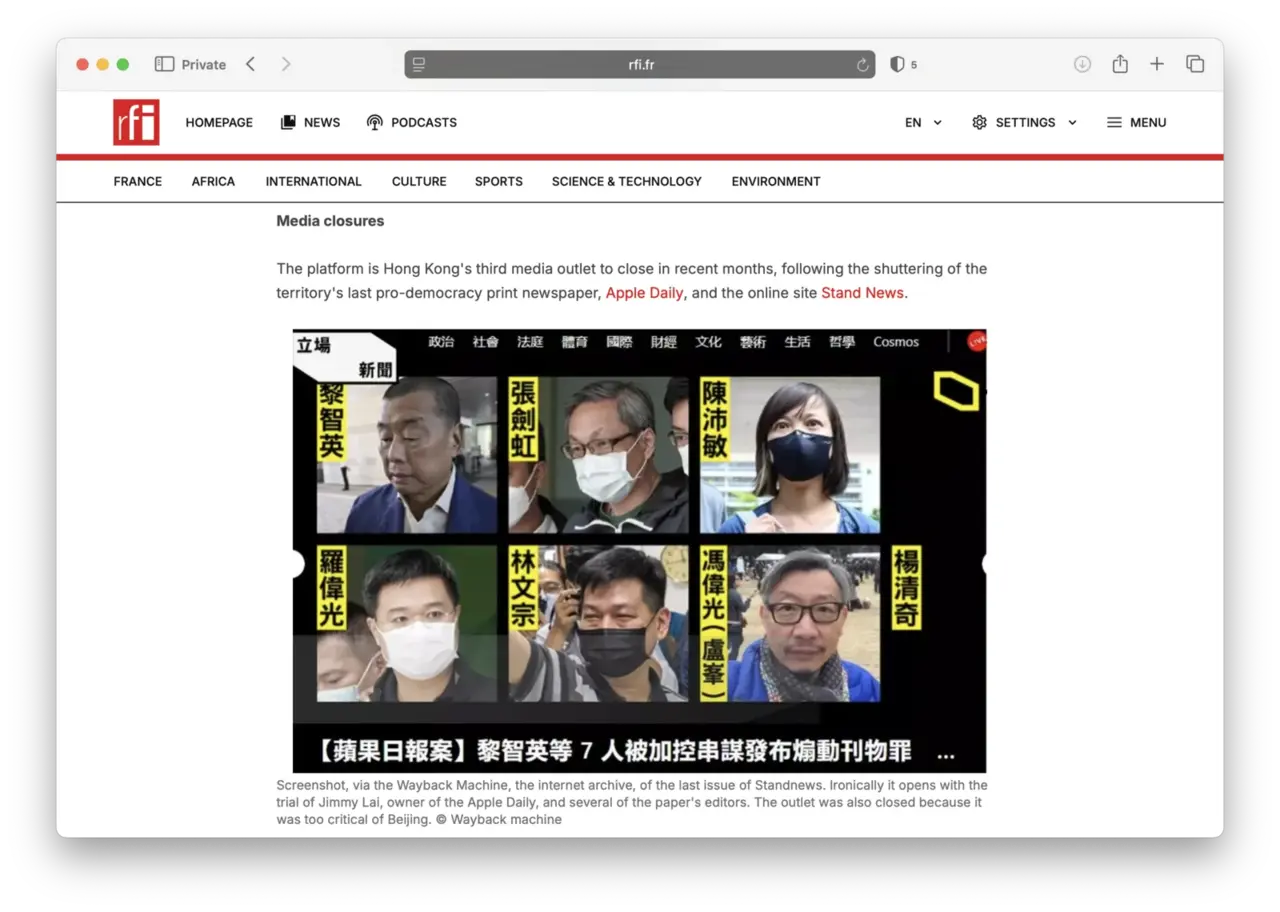This screenshot has height=912, width=1280.
Task: Follow the Apple Daily link
Action: [644, 293]
